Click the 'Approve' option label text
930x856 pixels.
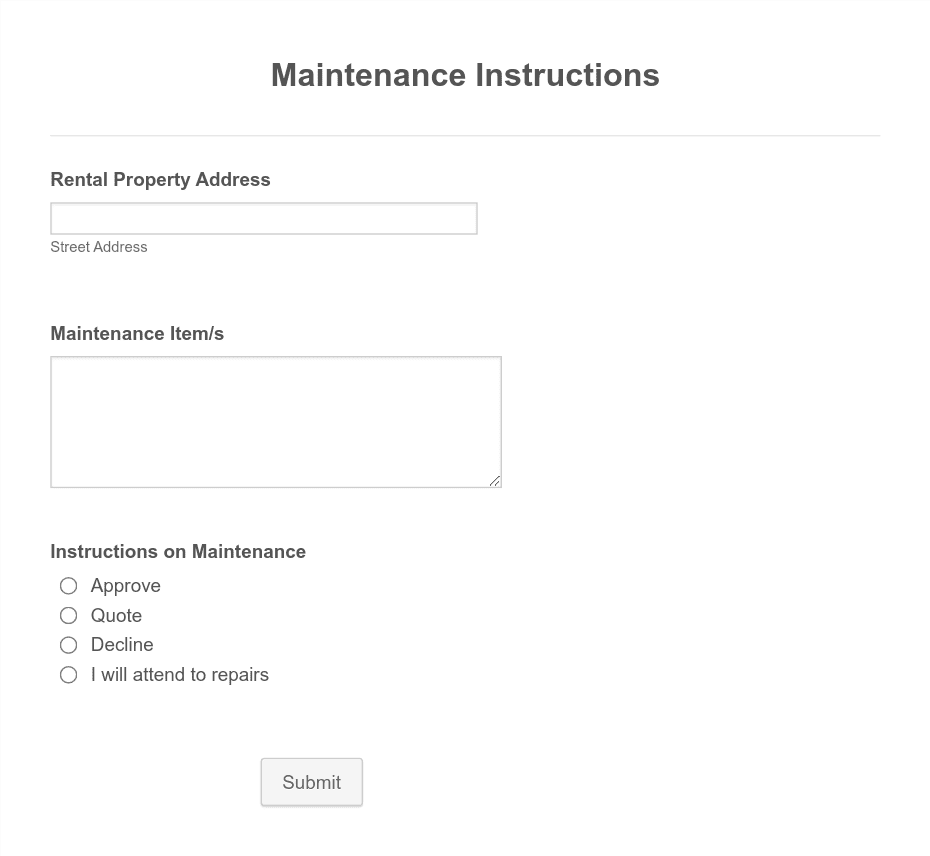126,586
